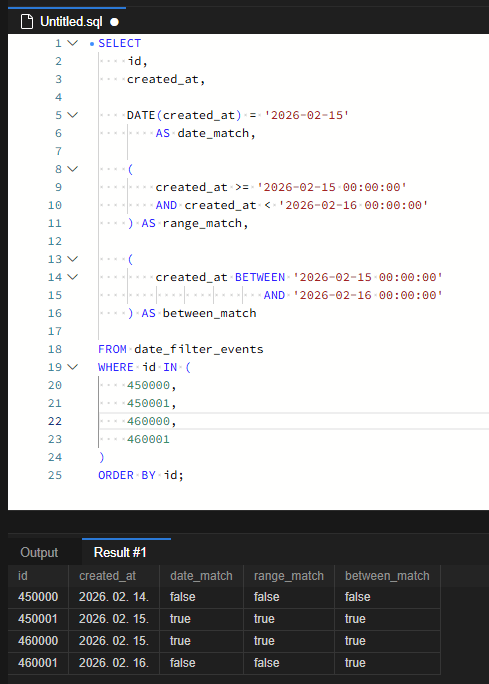Click the range_match column header
Image resolution: width=489 pixels, height=684 pixels.
pos(289,576)
